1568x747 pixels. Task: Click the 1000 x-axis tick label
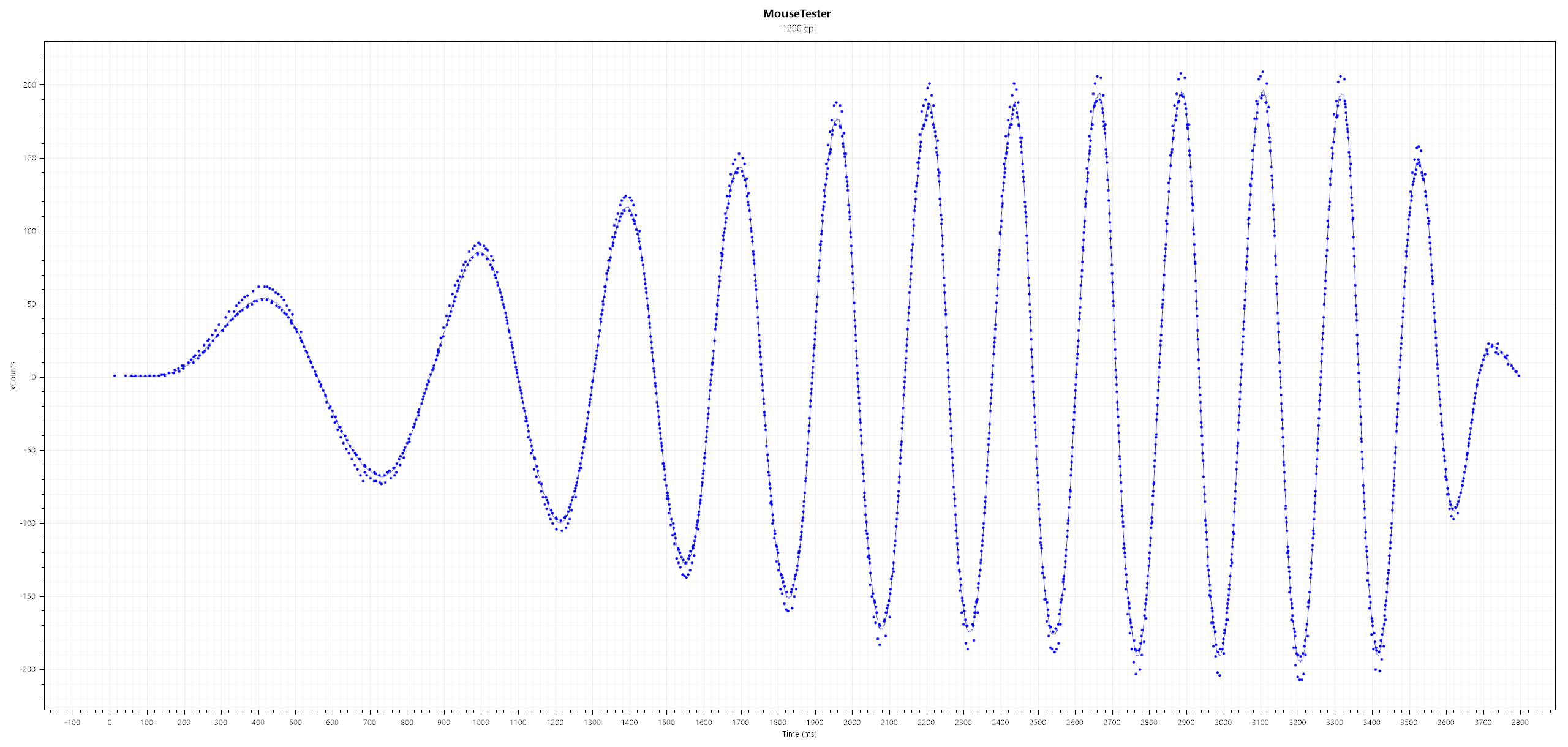click(481, 722)
